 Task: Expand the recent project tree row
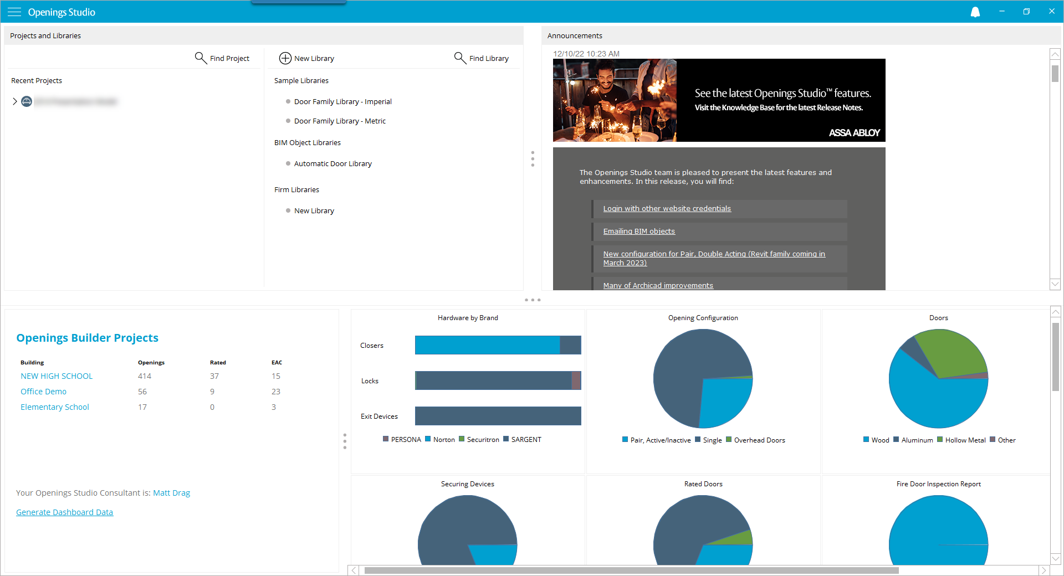point(15,101)
